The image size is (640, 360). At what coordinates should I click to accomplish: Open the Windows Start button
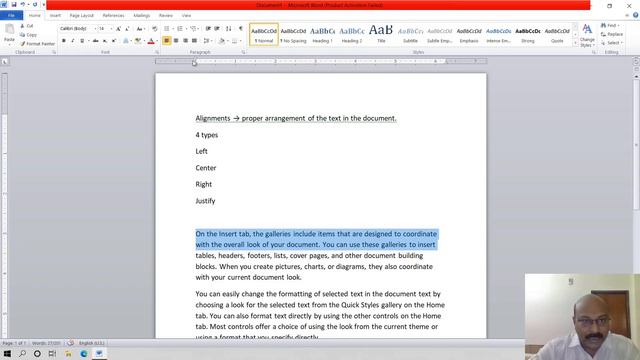pos(7,353)
